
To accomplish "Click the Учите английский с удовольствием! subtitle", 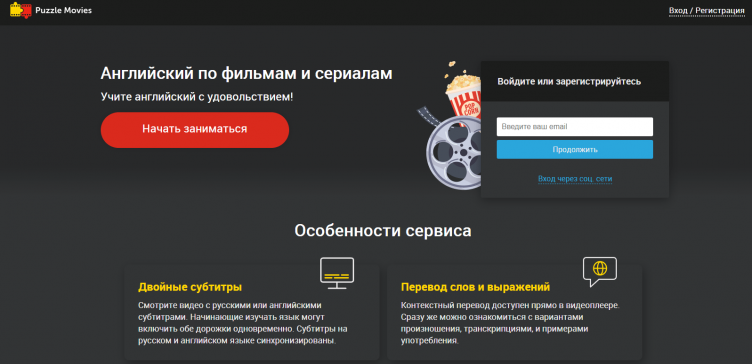I will 197,97.
